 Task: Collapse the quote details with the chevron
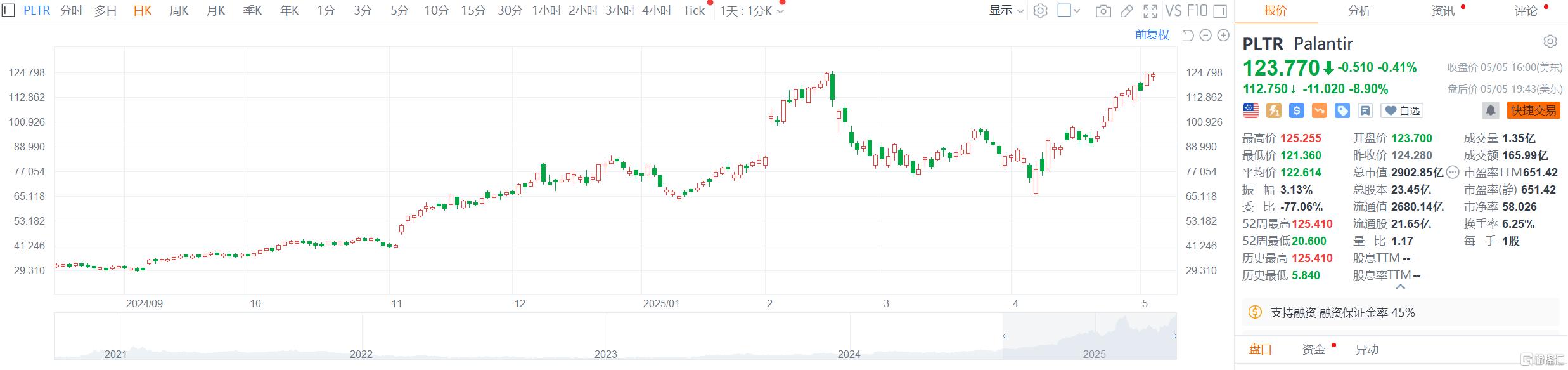tap(1401, 287)
